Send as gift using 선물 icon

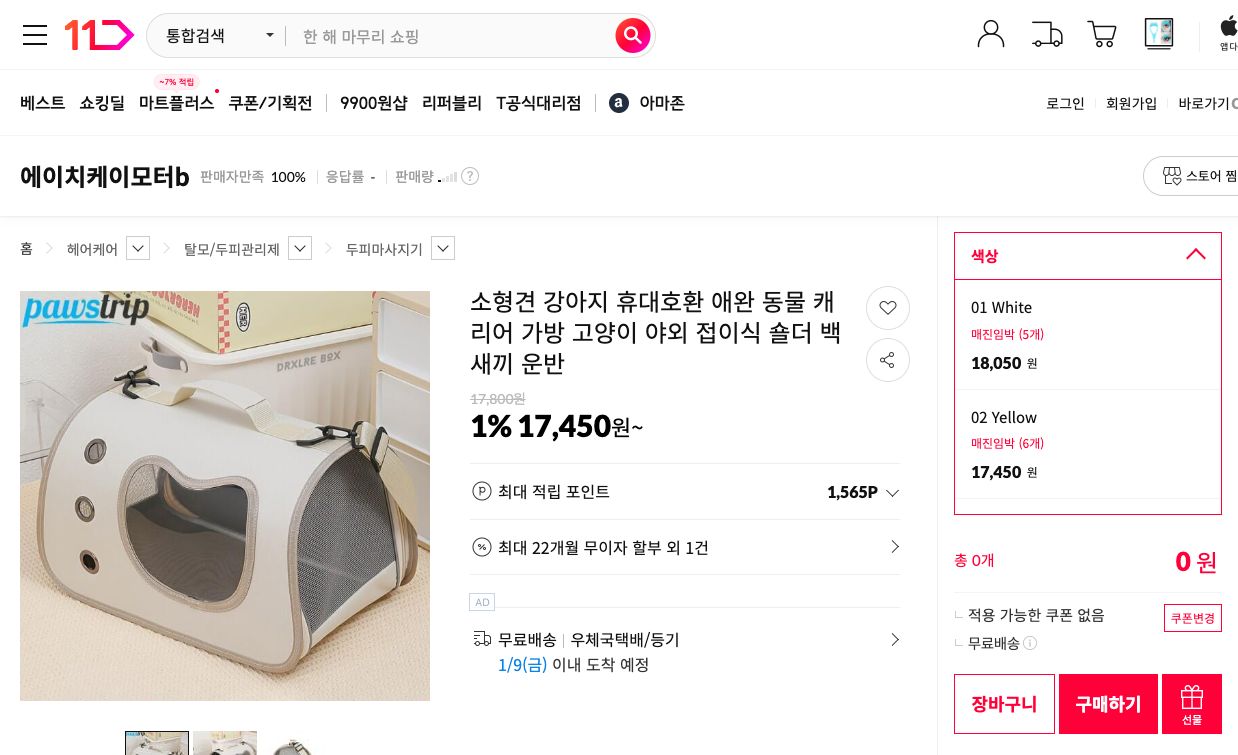point(1191,703)
